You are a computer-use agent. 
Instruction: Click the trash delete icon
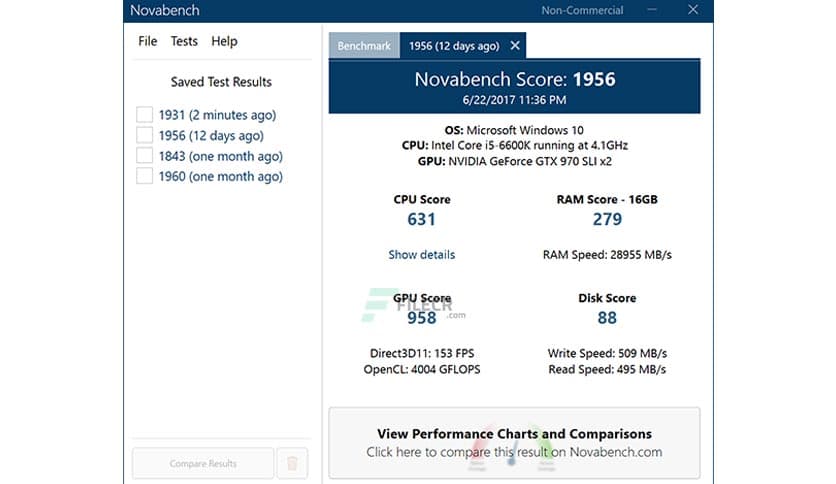point(292,463)
